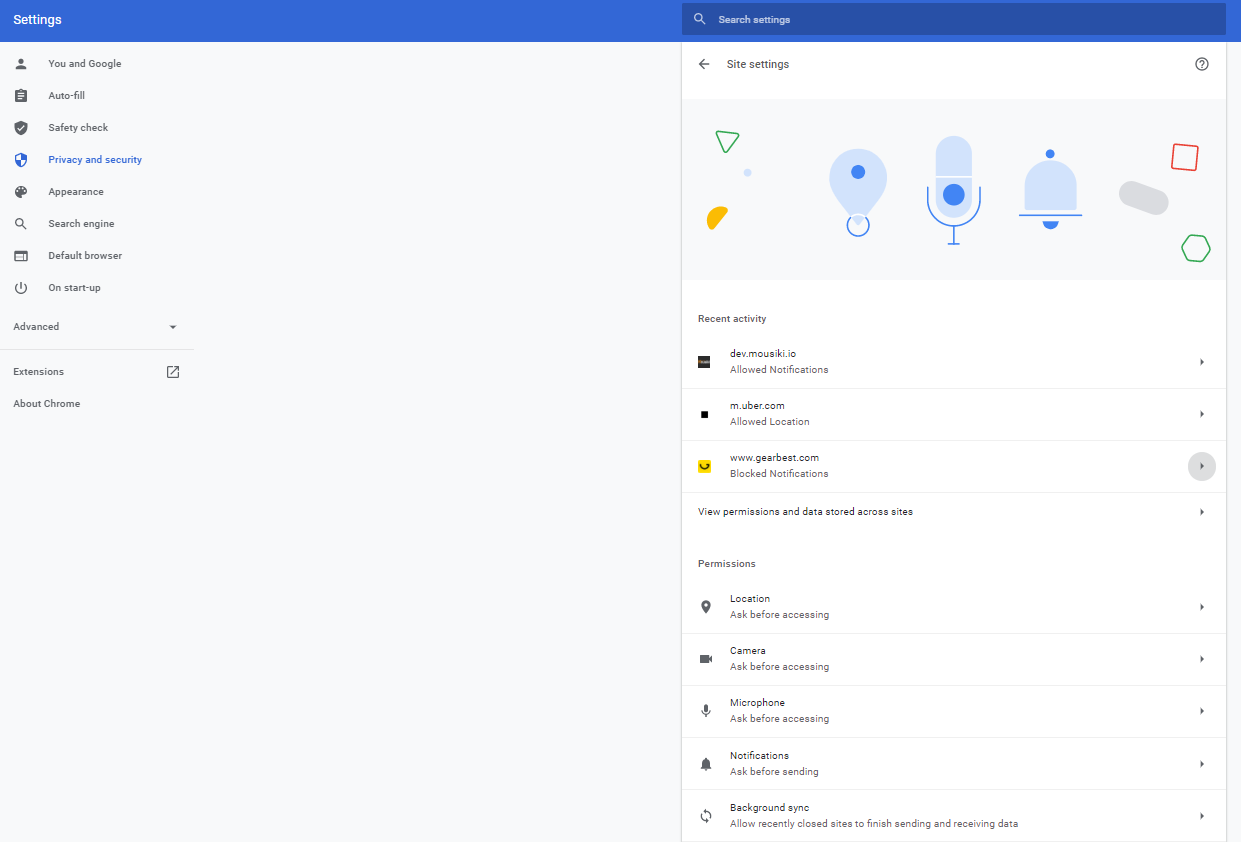Click the Location permission label
The height and width of the screenshot is (842, 1241).
tap(750, 599)
